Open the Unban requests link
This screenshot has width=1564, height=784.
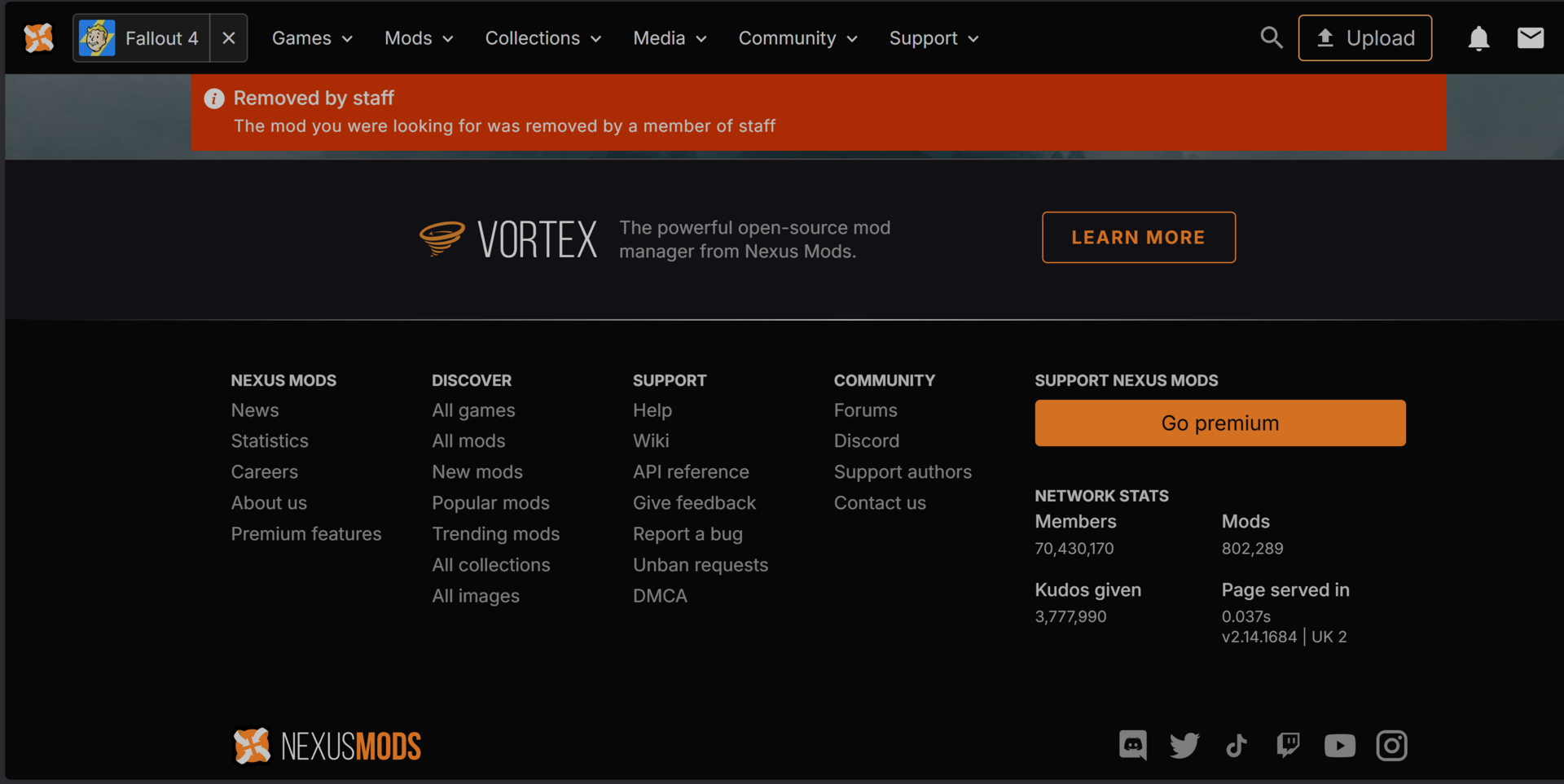(x=701, y=565)
